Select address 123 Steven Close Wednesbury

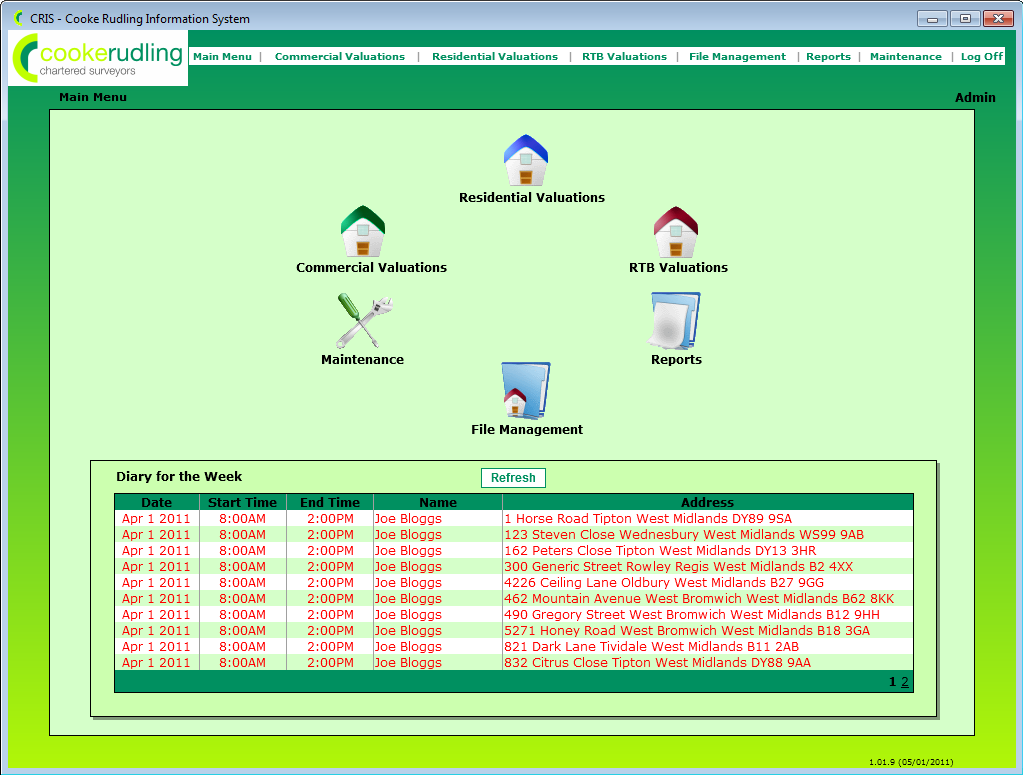pos(684,534)
